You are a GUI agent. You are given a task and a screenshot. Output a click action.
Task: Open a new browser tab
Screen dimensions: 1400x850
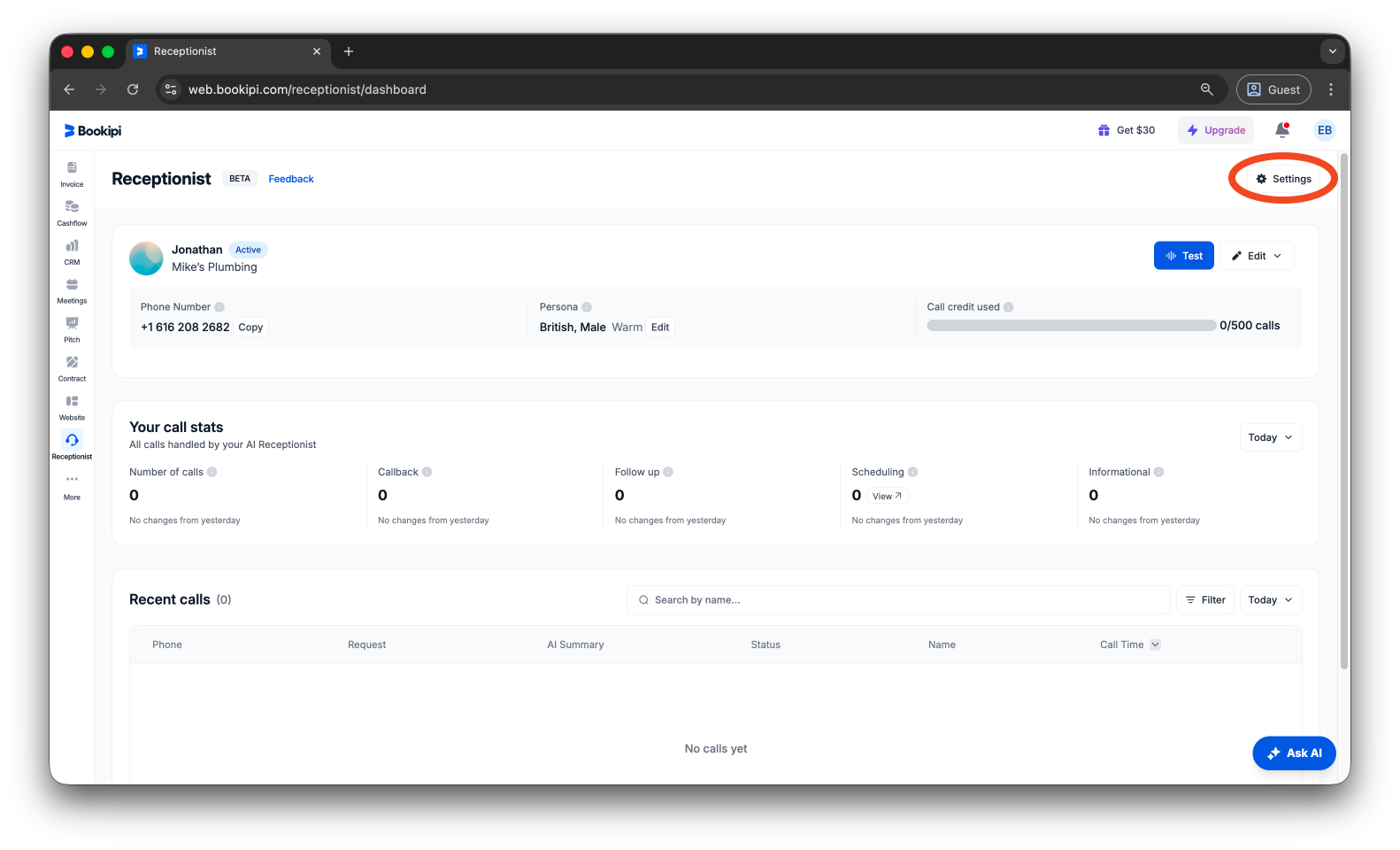click(349, 51)
